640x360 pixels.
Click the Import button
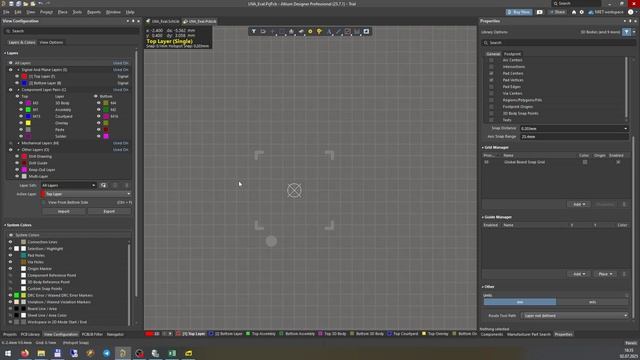[64, 211]
